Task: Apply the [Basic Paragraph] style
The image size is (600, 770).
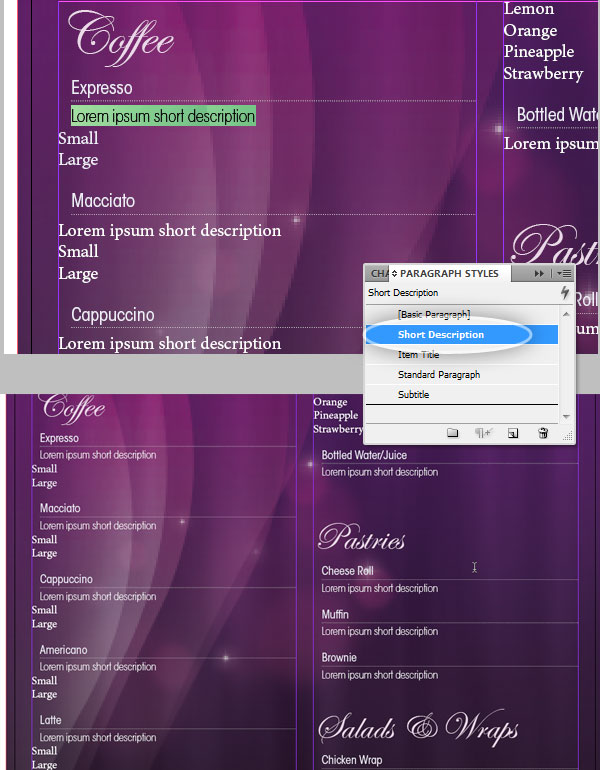Action: (434, 314)
